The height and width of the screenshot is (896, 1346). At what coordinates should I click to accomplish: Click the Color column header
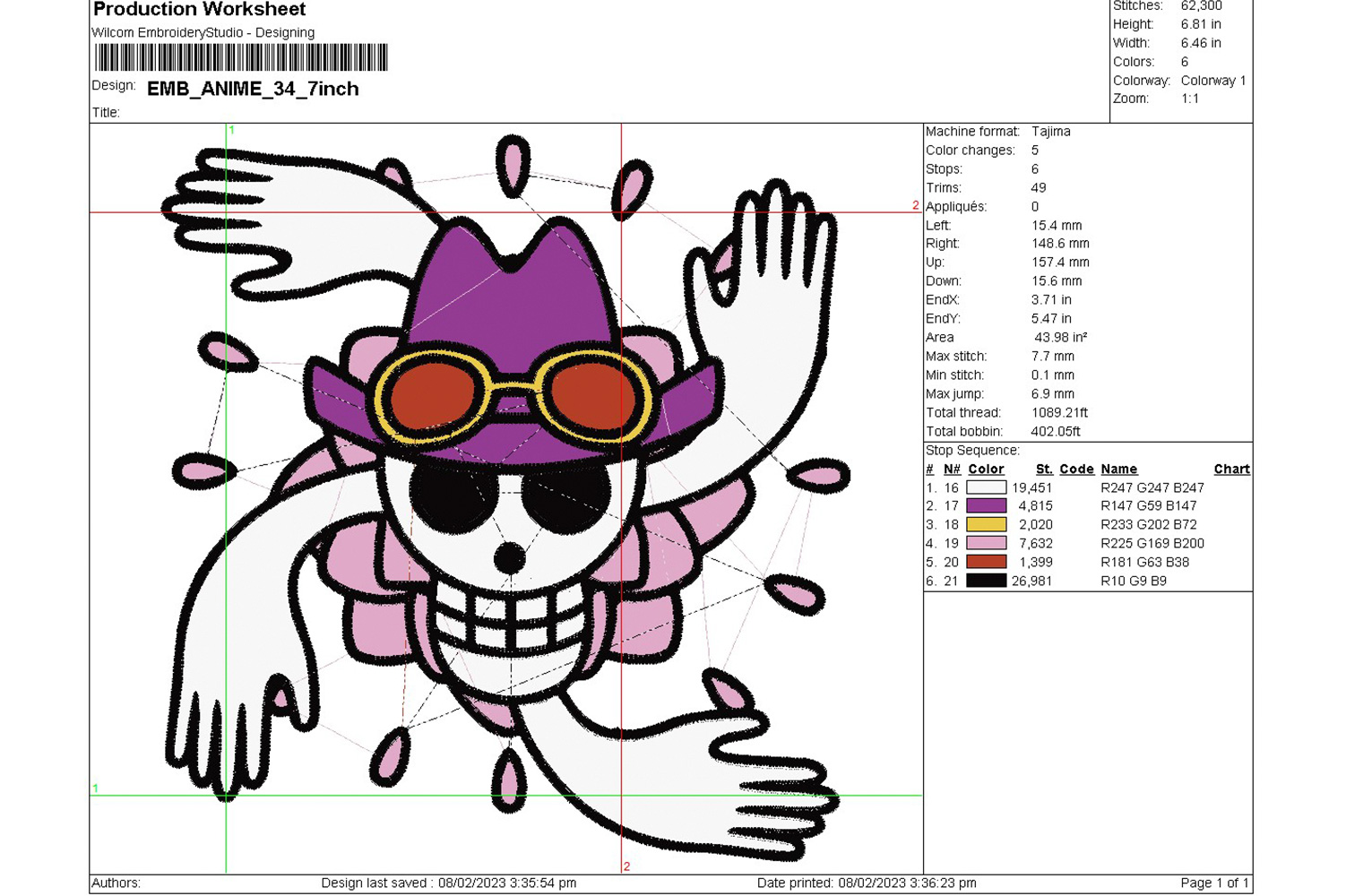pos(986,469)
